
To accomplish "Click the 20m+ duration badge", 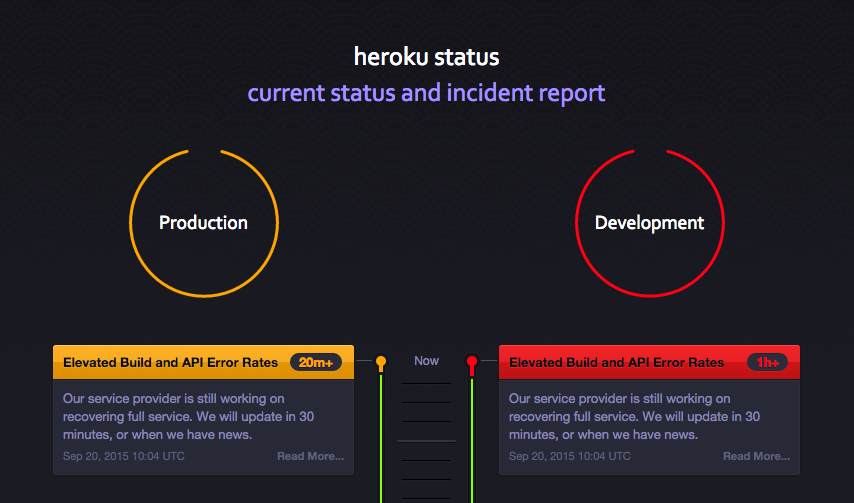I will 316,362.
